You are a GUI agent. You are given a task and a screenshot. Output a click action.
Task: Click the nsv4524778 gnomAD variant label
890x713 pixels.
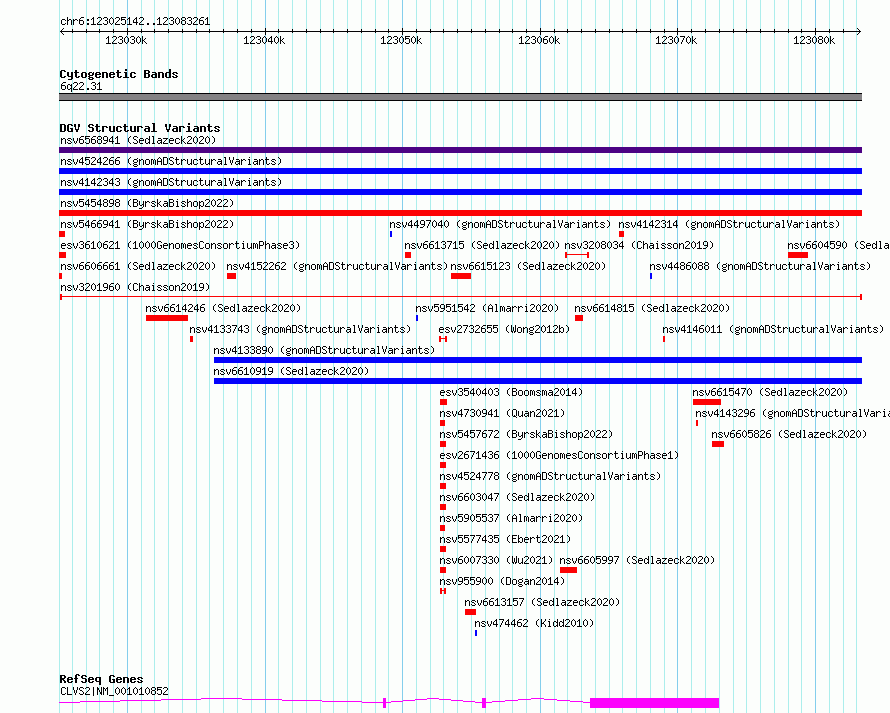pyautogui.click(x=550, y=476)
